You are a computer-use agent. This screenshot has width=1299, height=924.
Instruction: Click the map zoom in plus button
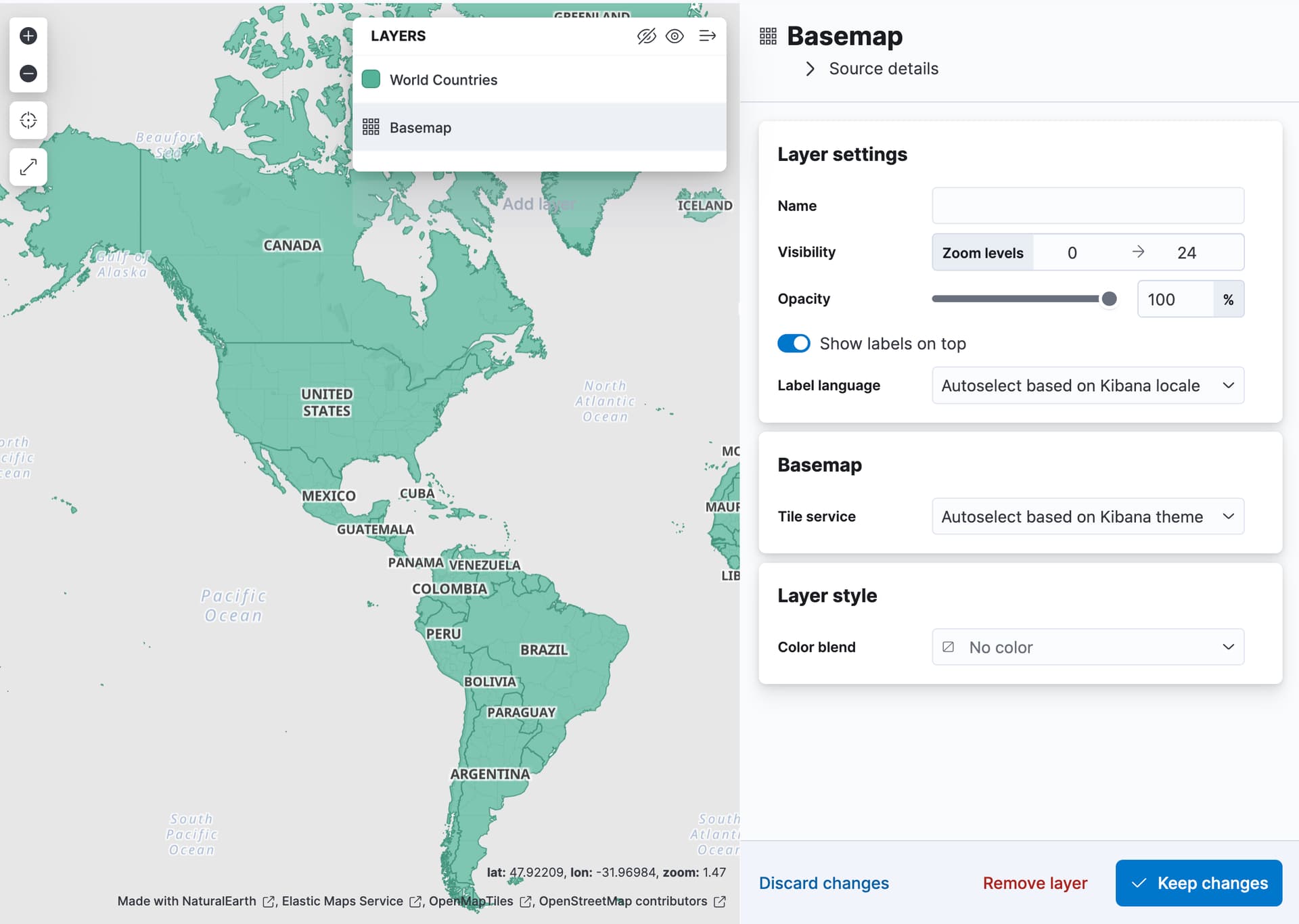(x=28, y=36)
